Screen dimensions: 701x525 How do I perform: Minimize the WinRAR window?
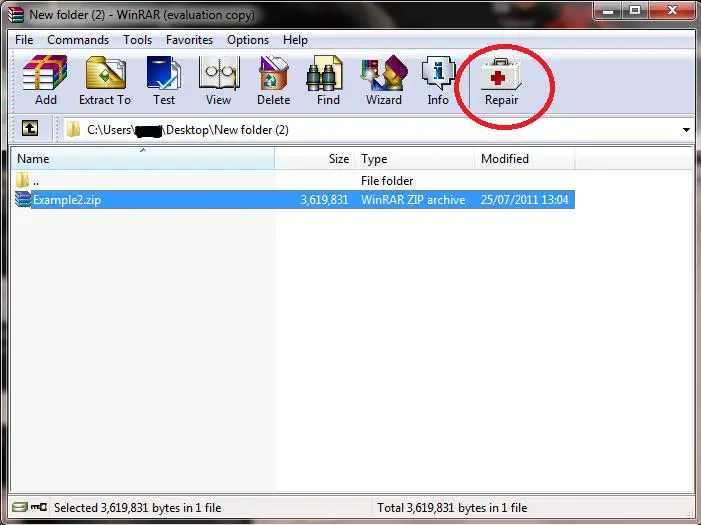608,11
